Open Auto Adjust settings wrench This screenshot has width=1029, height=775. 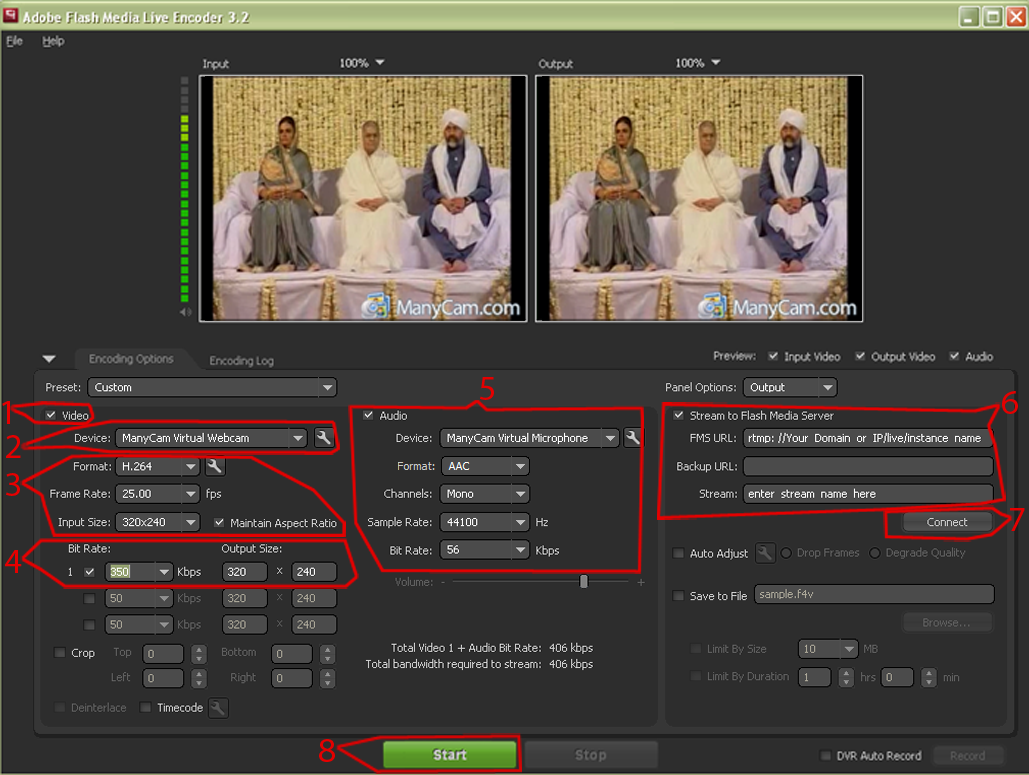765,553
